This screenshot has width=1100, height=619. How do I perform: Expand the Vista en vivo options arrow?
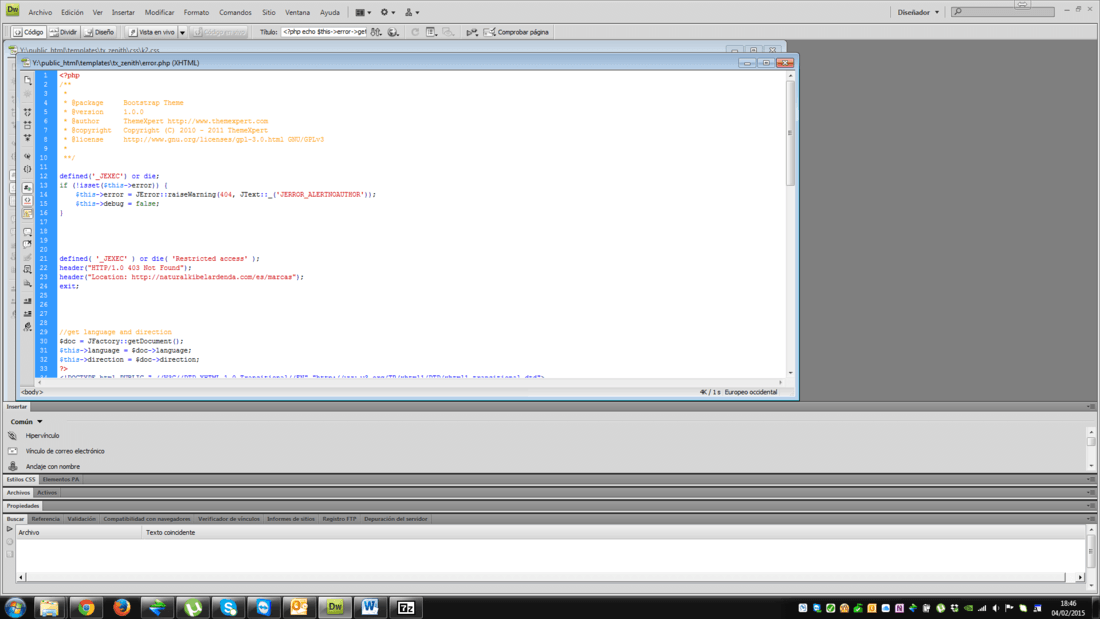tap(182, 32)
